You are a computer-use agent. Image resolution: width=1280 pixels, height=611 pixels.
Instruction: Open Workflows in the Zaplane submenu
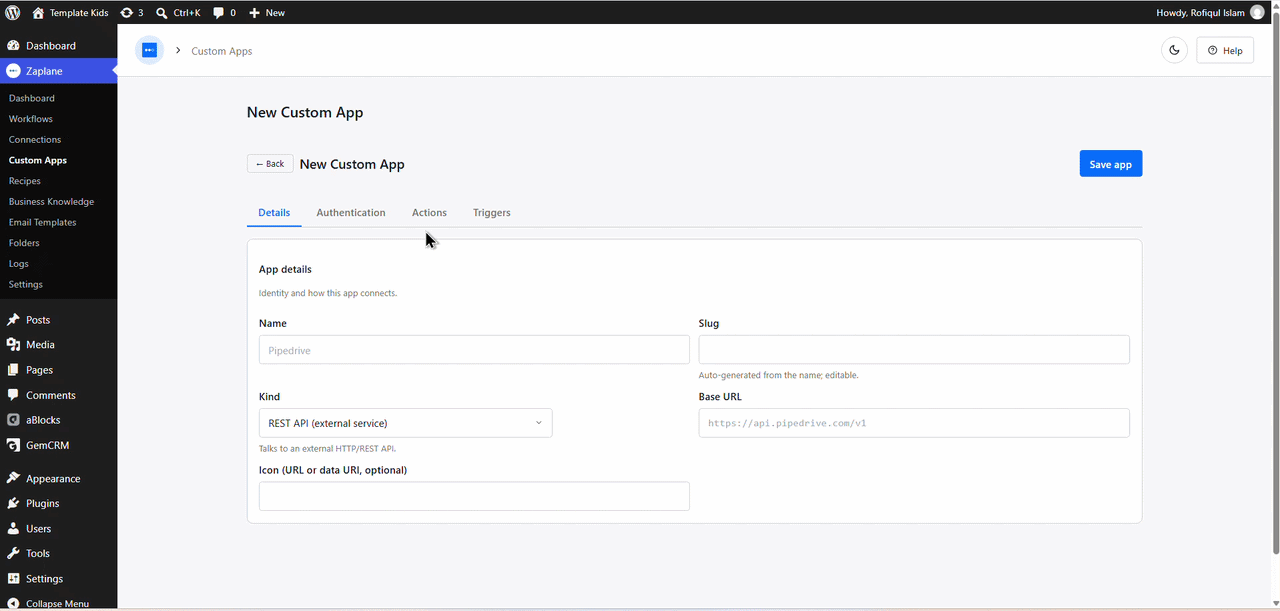pos(31,119)
